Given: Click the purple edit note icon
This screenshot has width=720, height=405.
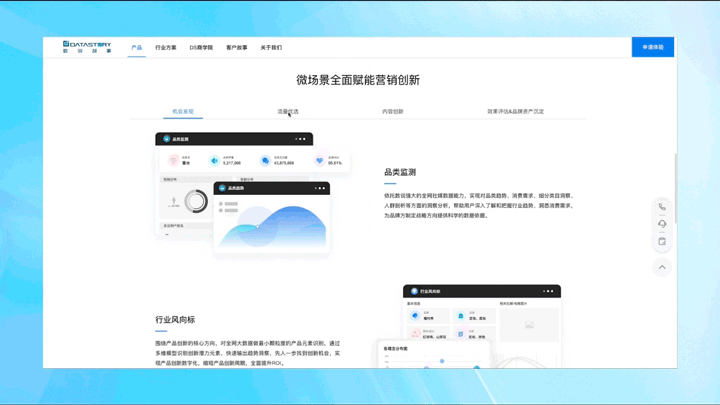Looking at the screenshot, I should [x=461, y=334].
